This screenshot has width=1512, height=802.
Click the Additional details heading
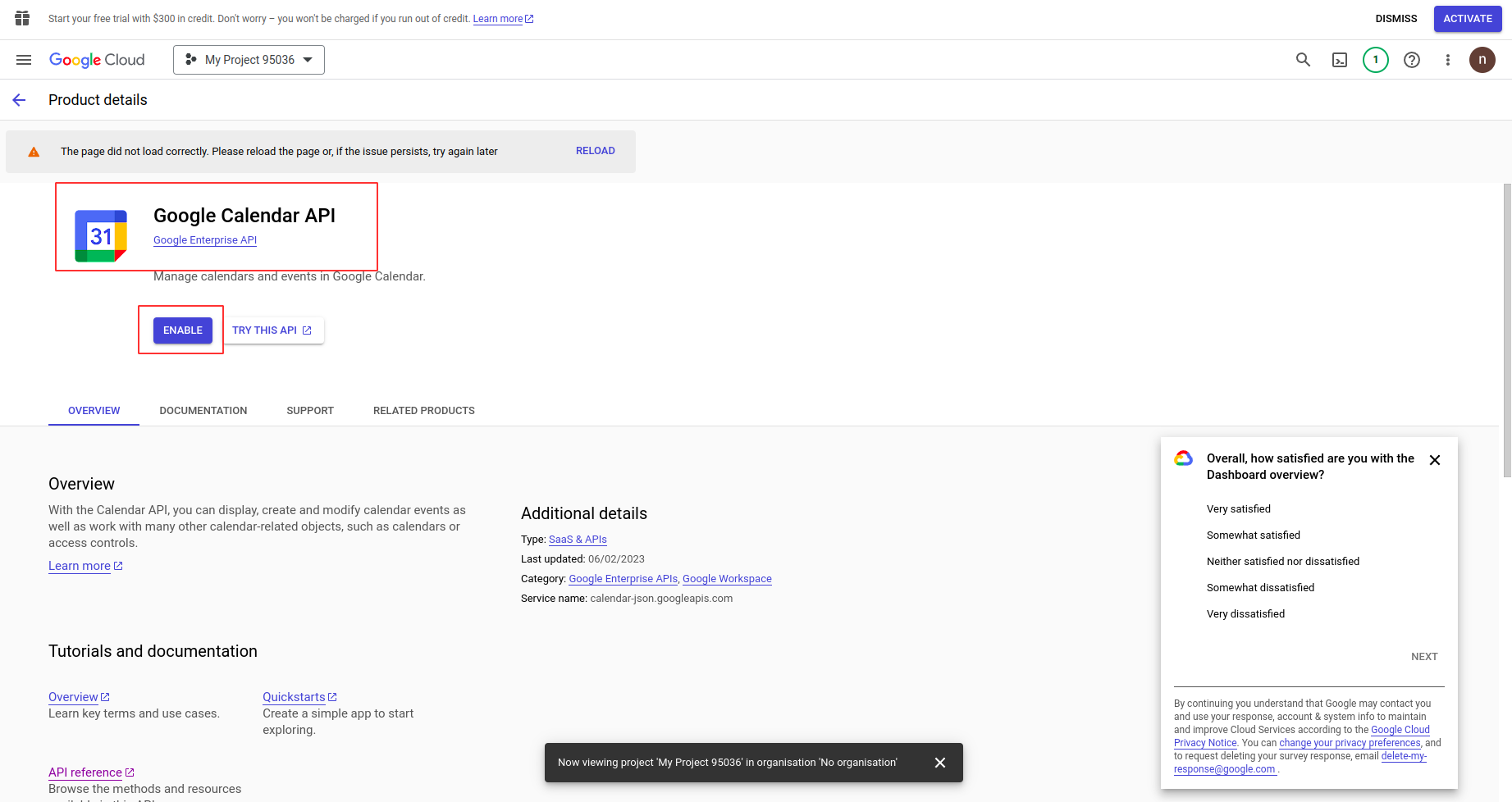point(584,513)
